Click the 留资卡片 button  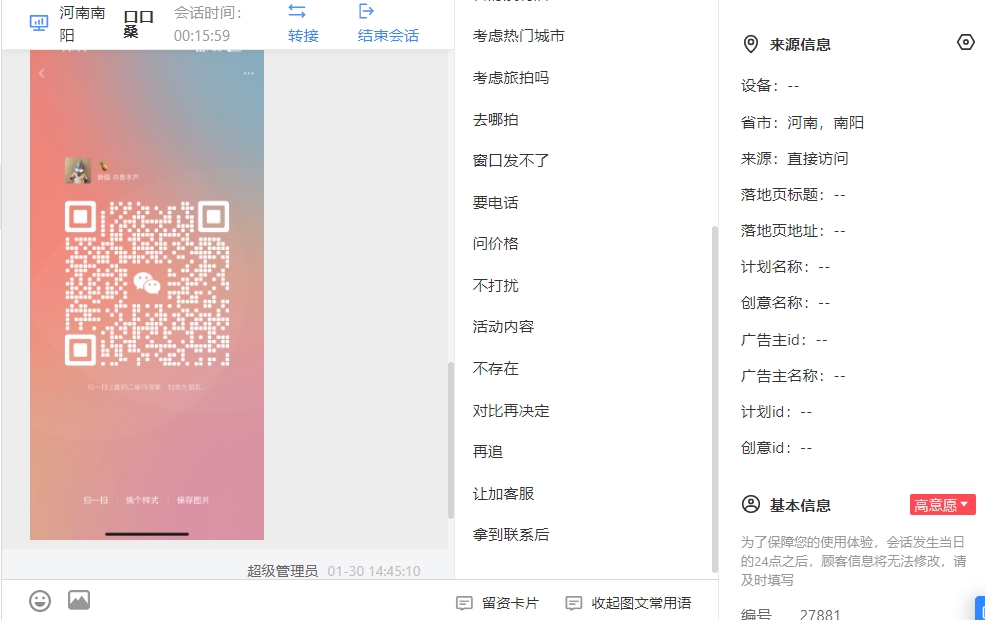click(498, 604)
